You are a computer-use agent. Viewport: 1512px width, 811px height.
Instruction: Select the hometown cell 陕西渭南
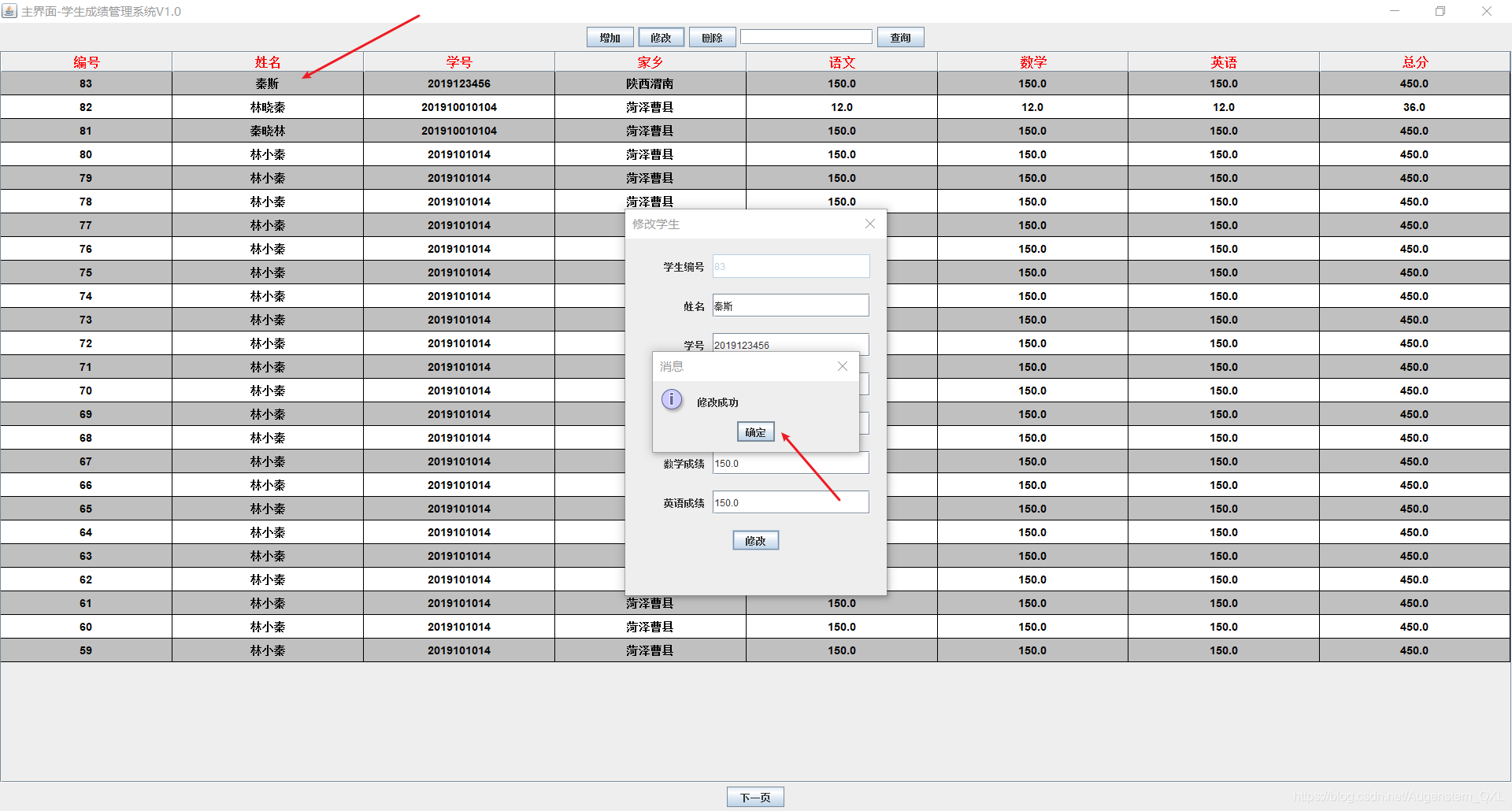pos(650,83)
